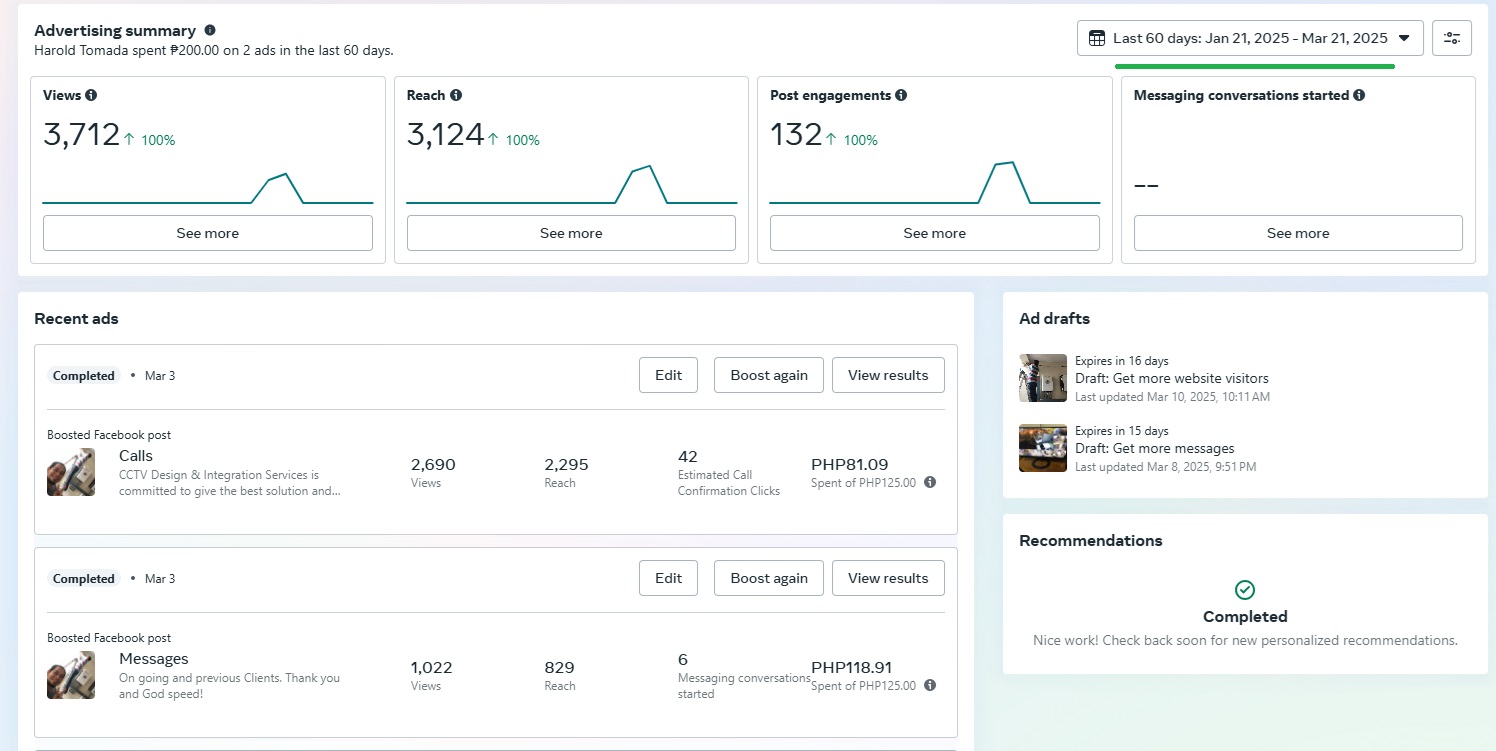Click Last updated Mar 10, 2025 text

pyautogui.click(x=1172, y=397)
